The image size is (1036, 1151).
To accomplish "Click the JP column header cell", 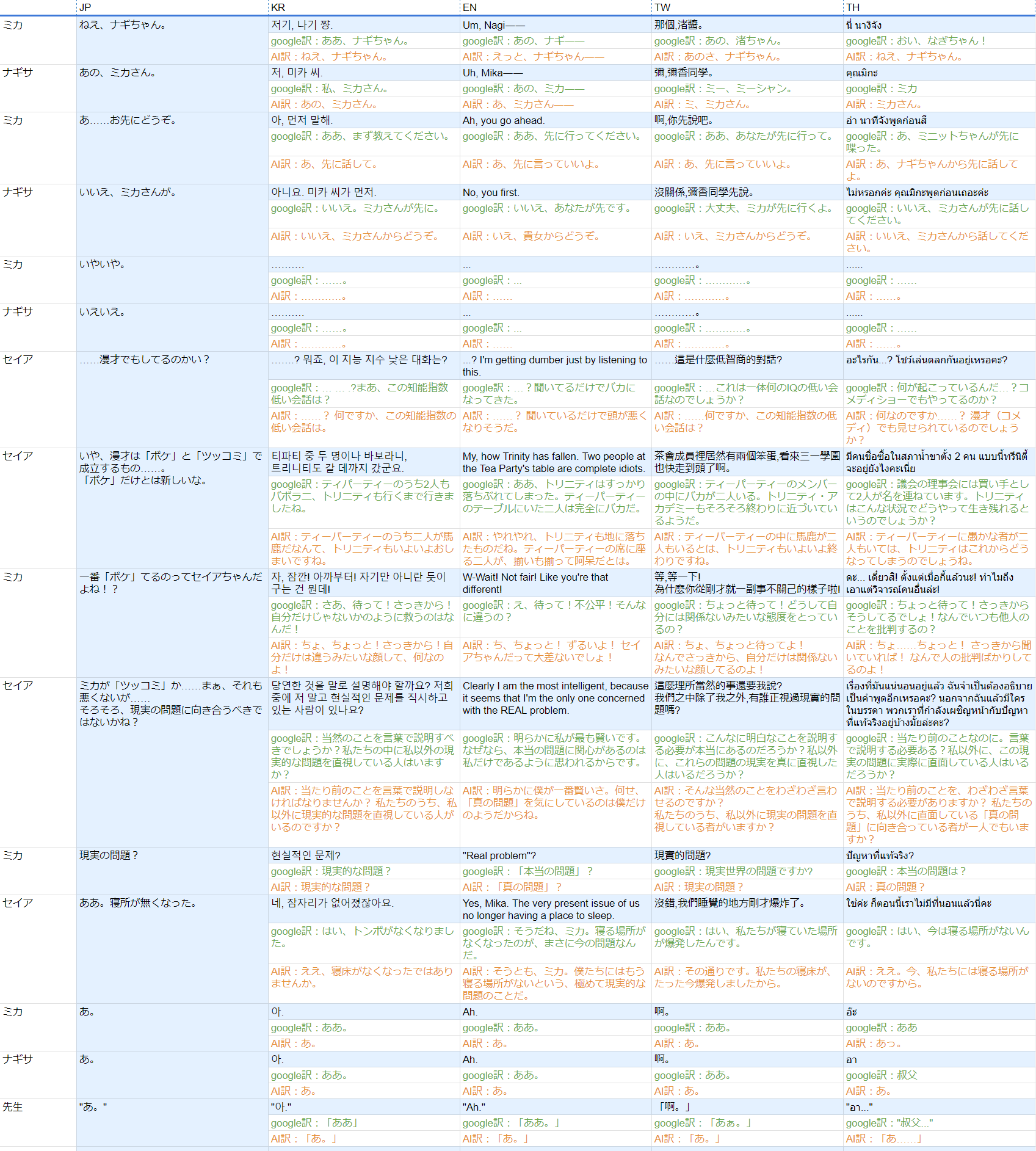I will pyautogui.click(x=172, y=7).
